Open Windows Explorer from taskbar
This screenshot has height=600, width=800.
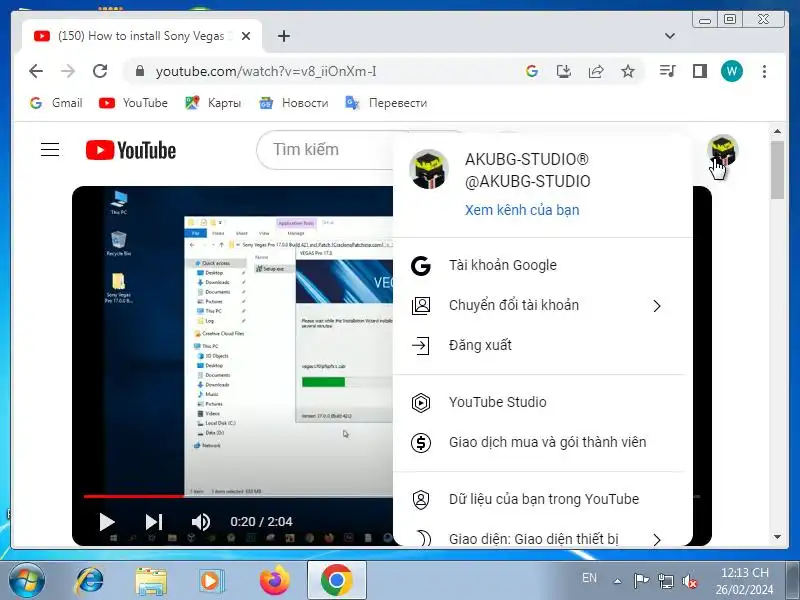coord(151,581)
